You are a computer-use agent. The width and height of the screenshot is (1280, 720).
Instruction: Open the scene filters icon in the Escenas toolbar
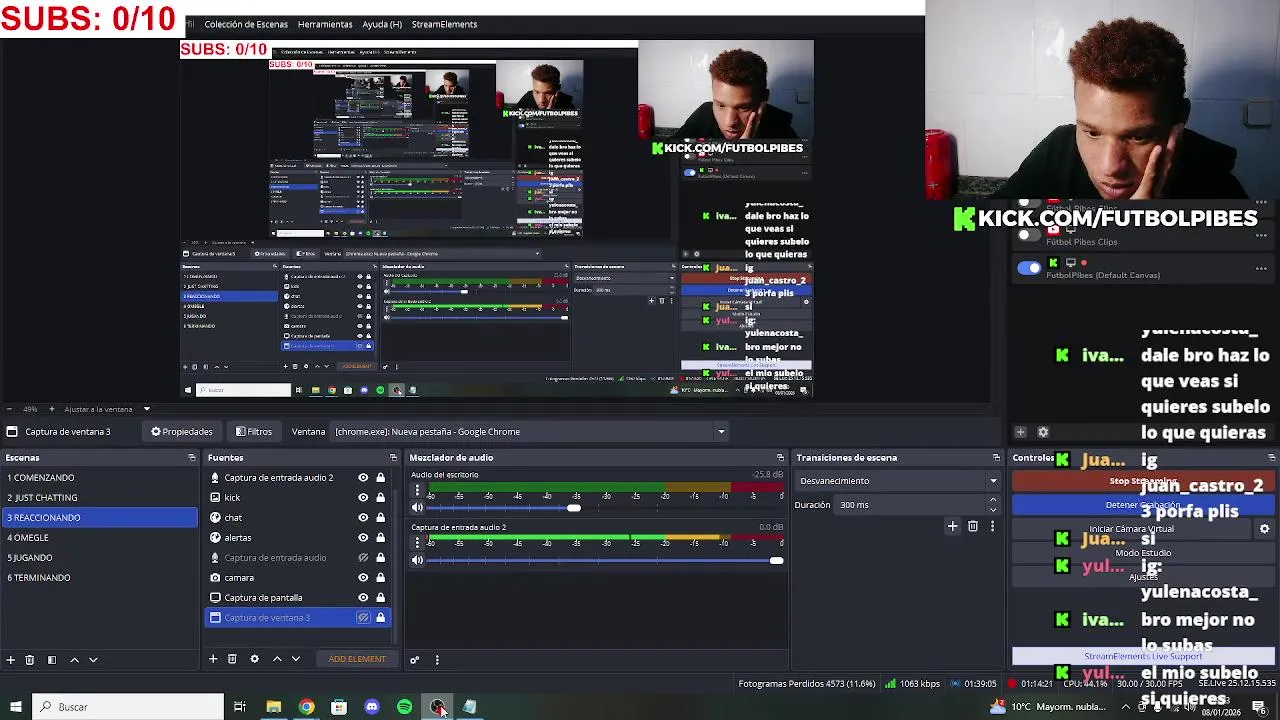point(52,660)
